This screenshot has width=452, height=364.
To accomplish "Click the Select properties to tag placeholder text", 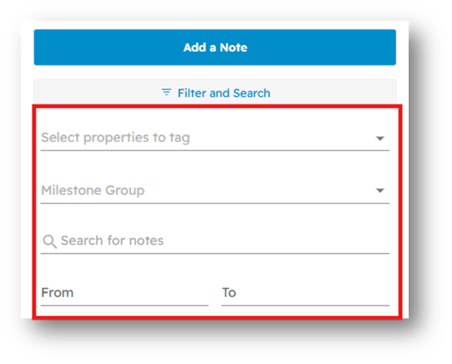I will click(x=116, y=138).
